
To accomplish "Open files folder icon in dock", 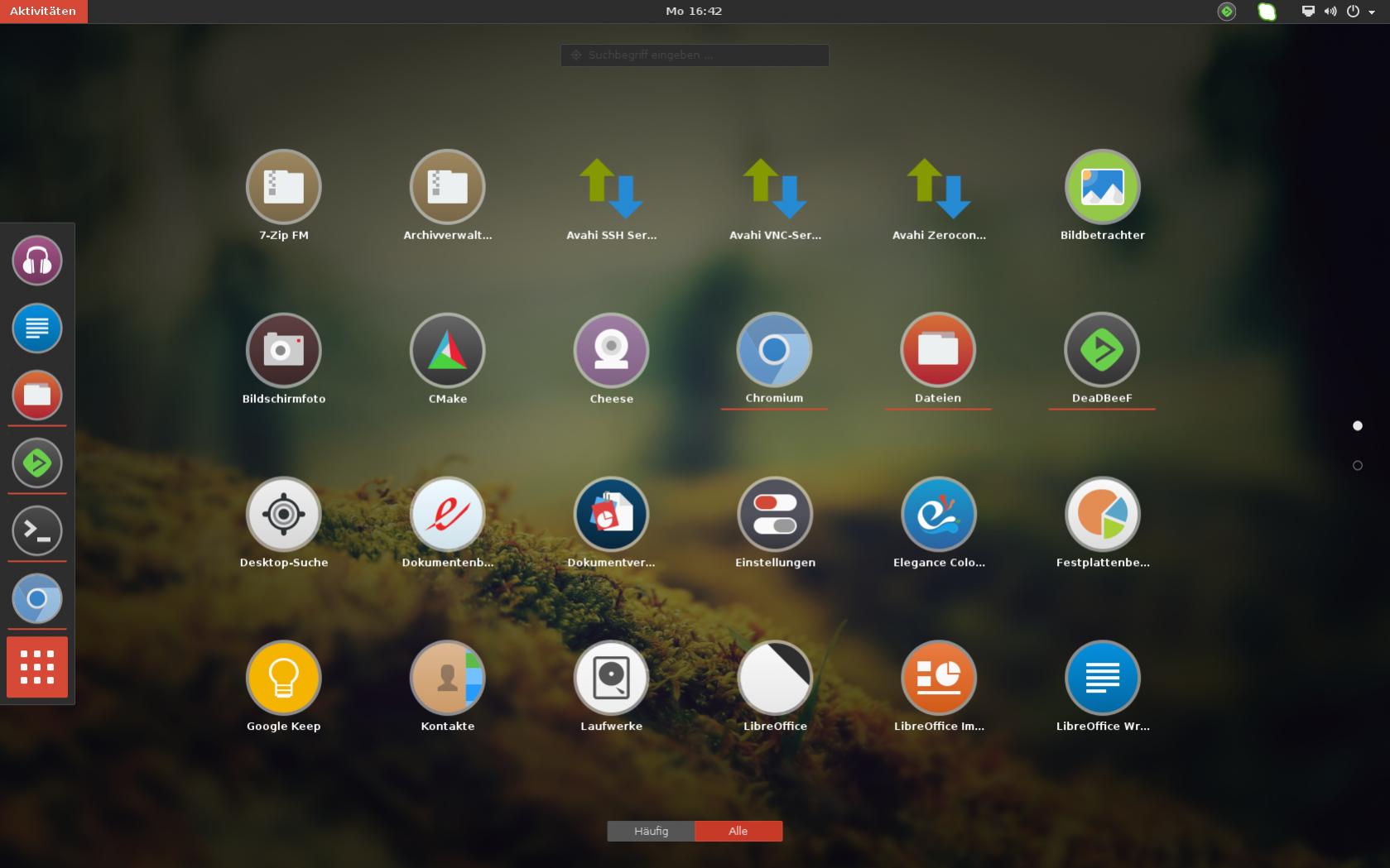I will [37, 396].
